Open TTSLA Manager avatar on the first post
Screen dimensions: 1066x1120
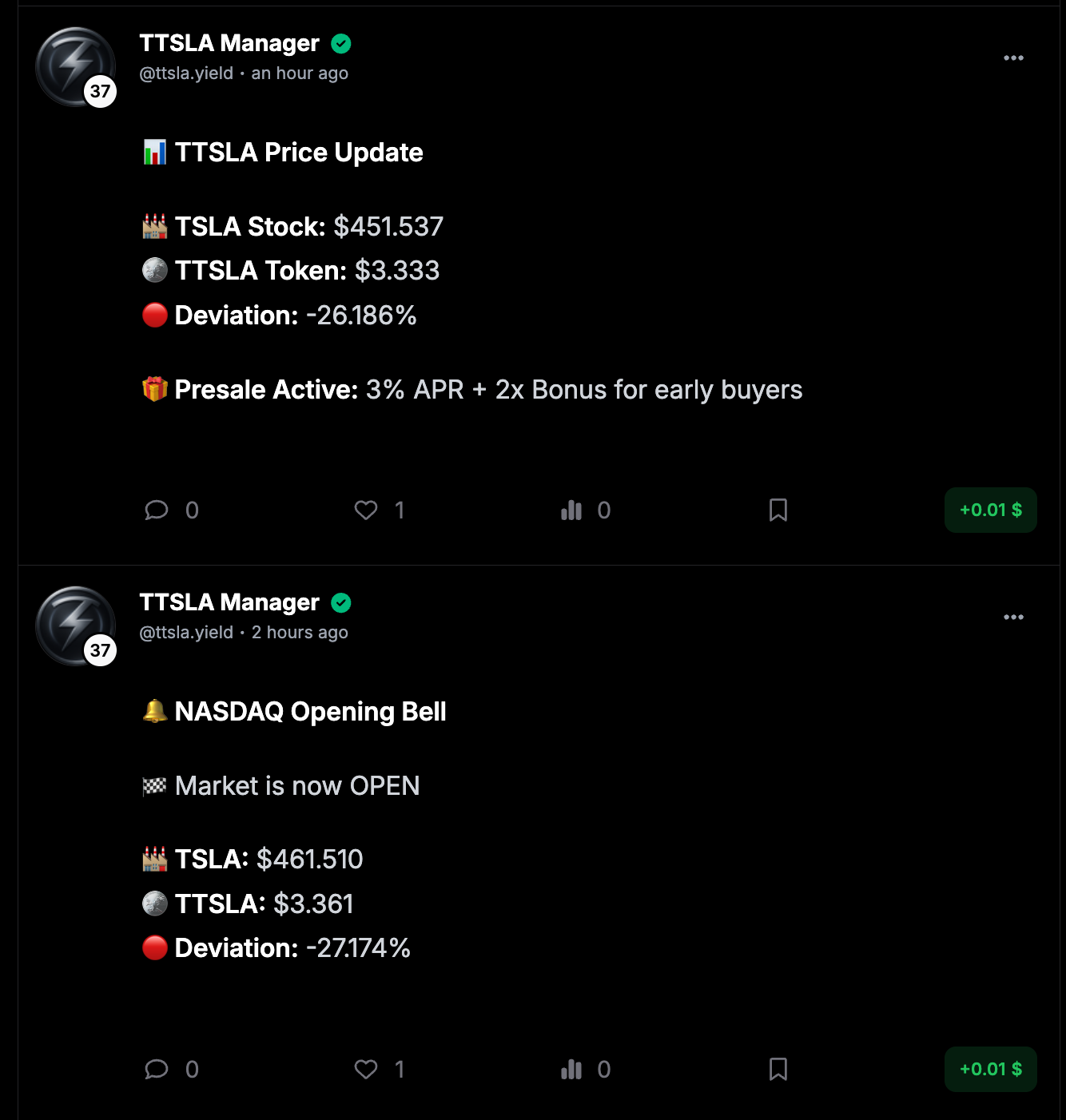[75, 67]
